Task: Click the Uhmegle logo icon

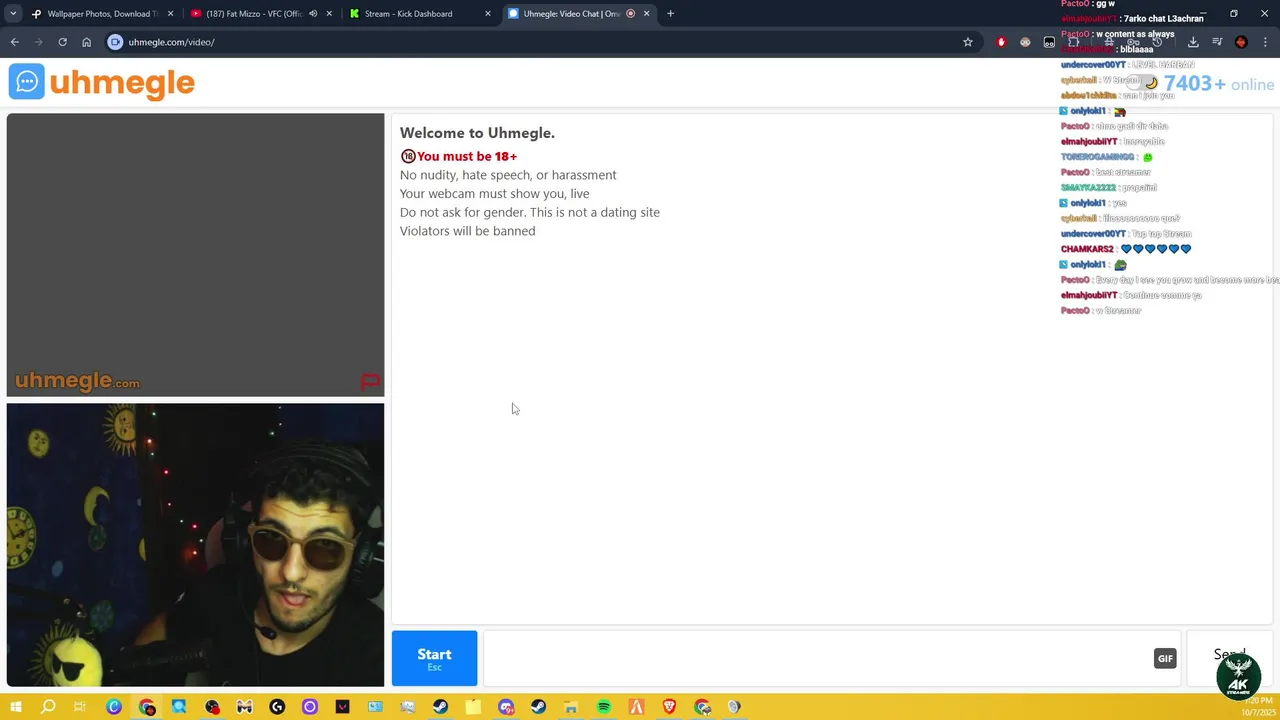Action: [27, 82]
